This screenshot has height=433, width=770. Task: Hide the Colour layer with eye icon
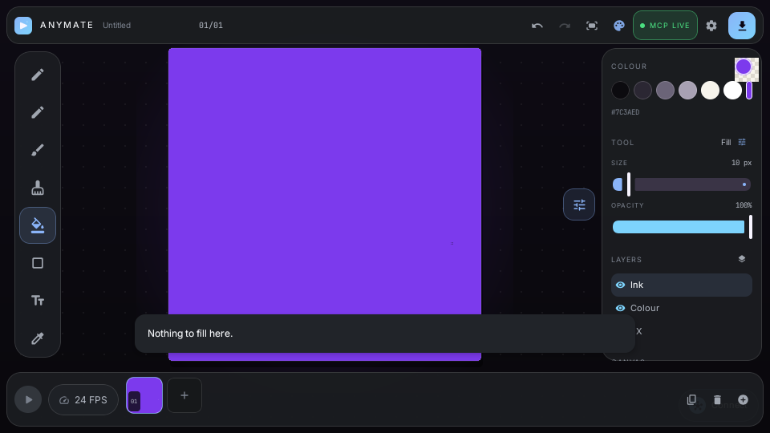click(x=620, y=308)
